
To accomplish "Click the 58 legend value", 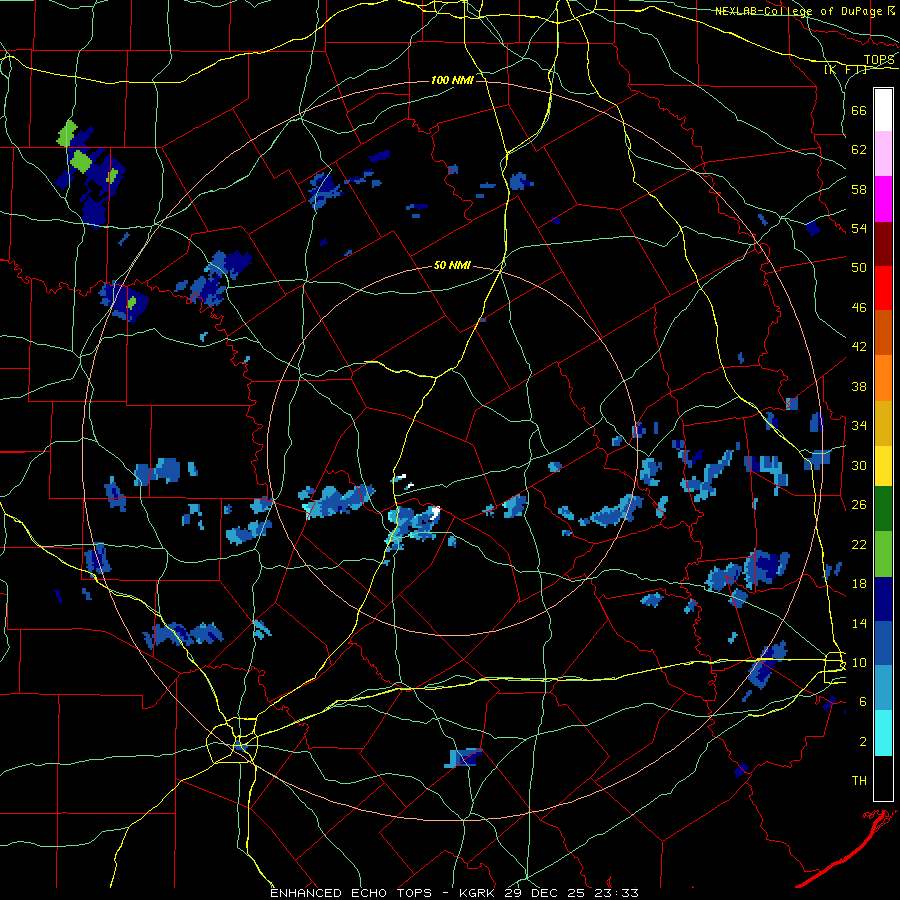I will click(x=859, y=189).
